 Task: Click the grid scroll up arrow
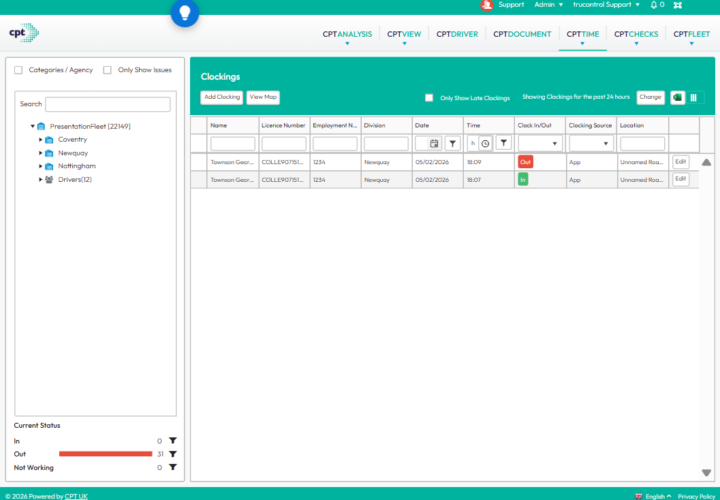point(707,162)
